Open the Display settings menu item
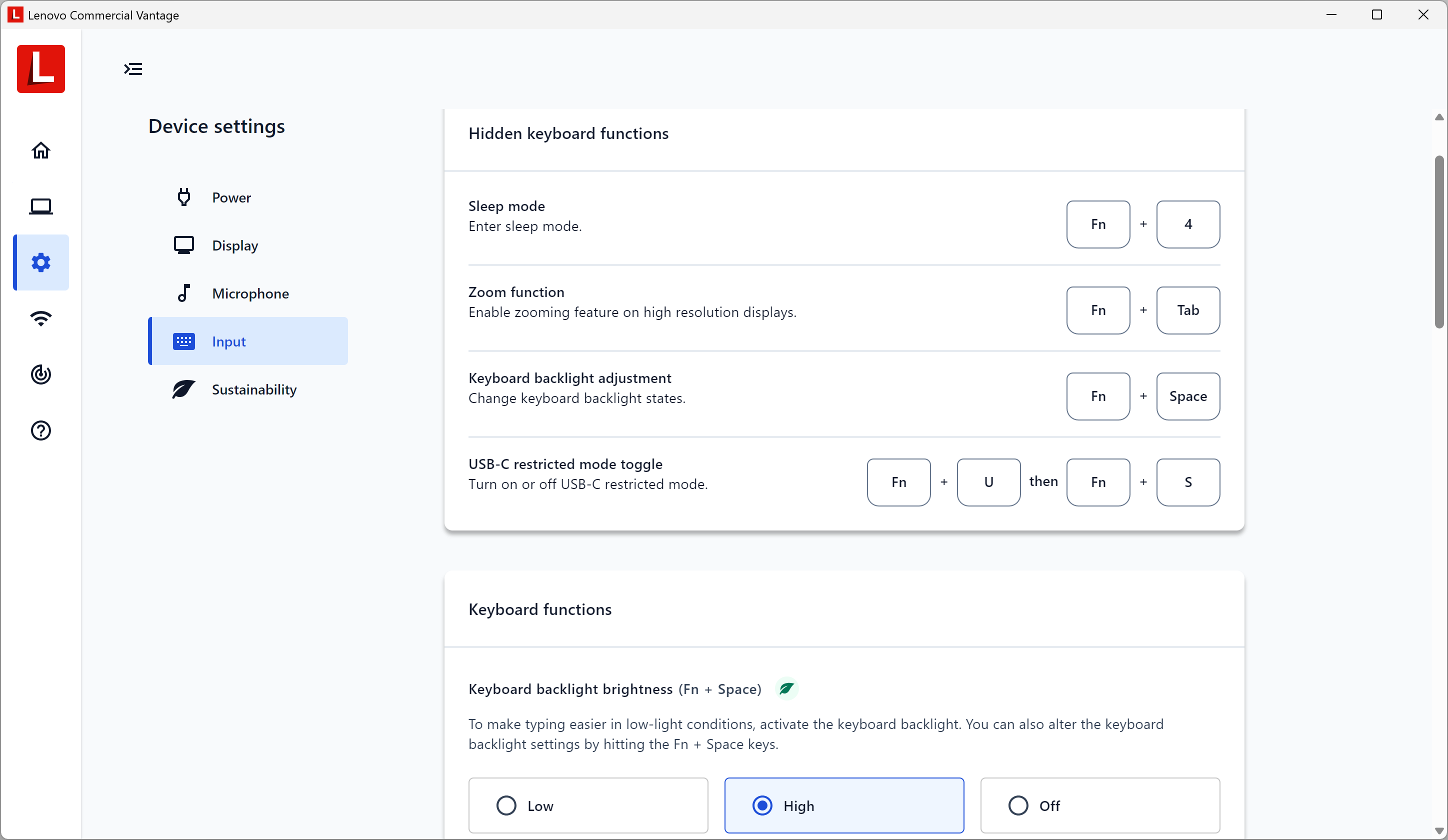 (234, 245)
